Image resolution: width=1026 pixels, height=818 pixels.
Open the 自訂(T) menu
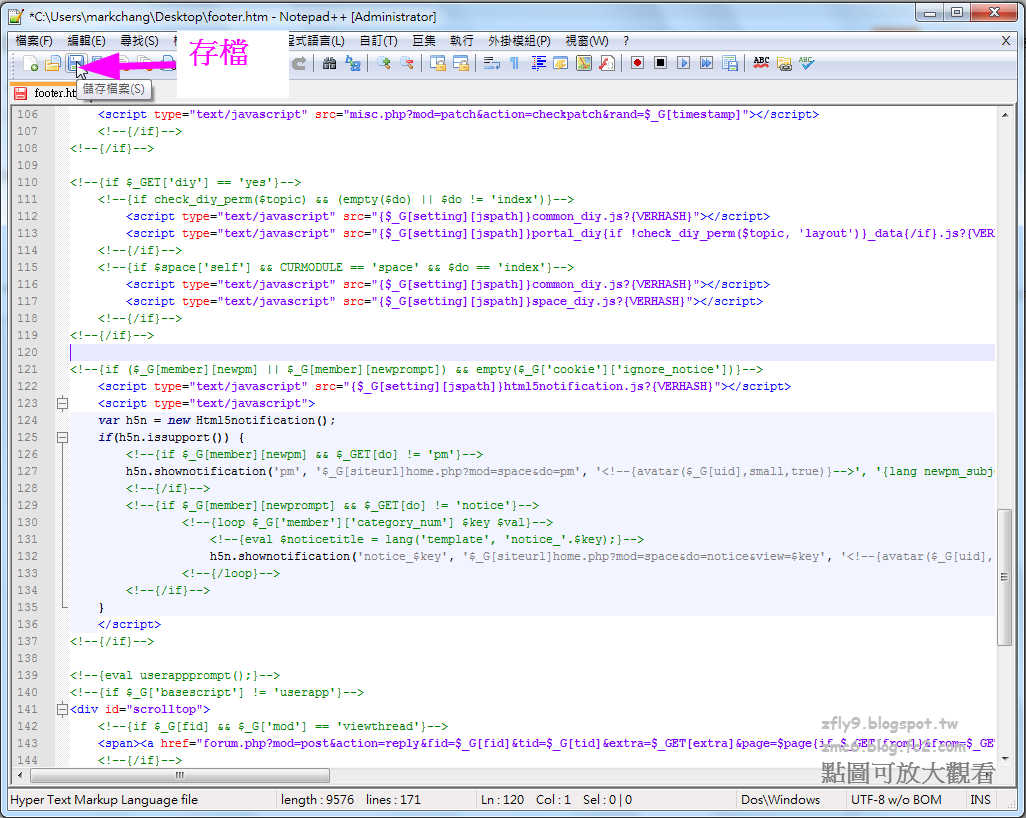379,41
